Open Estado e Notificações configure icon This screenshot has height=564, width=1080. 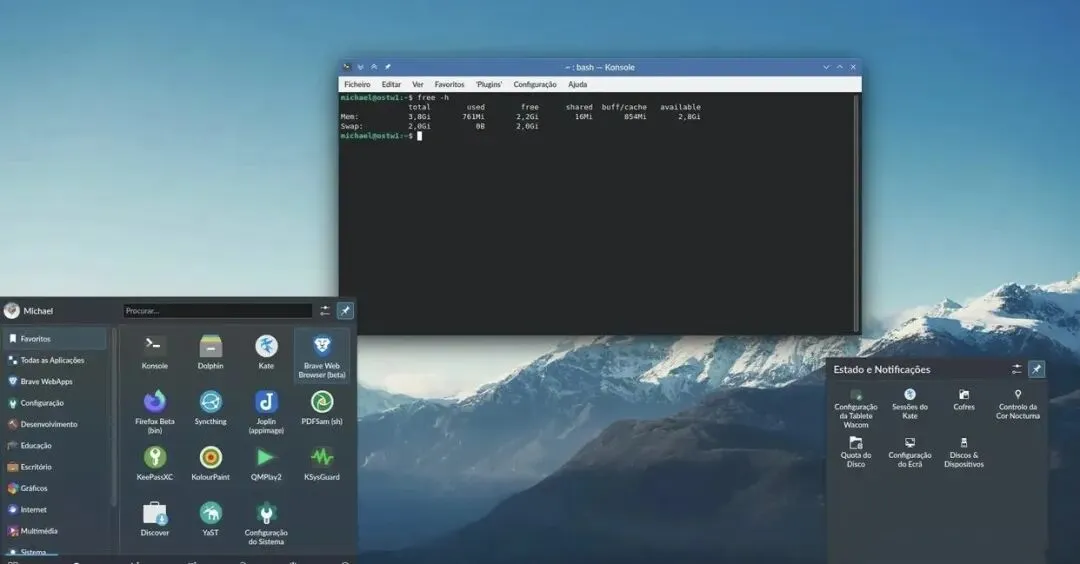point(1017,369)
